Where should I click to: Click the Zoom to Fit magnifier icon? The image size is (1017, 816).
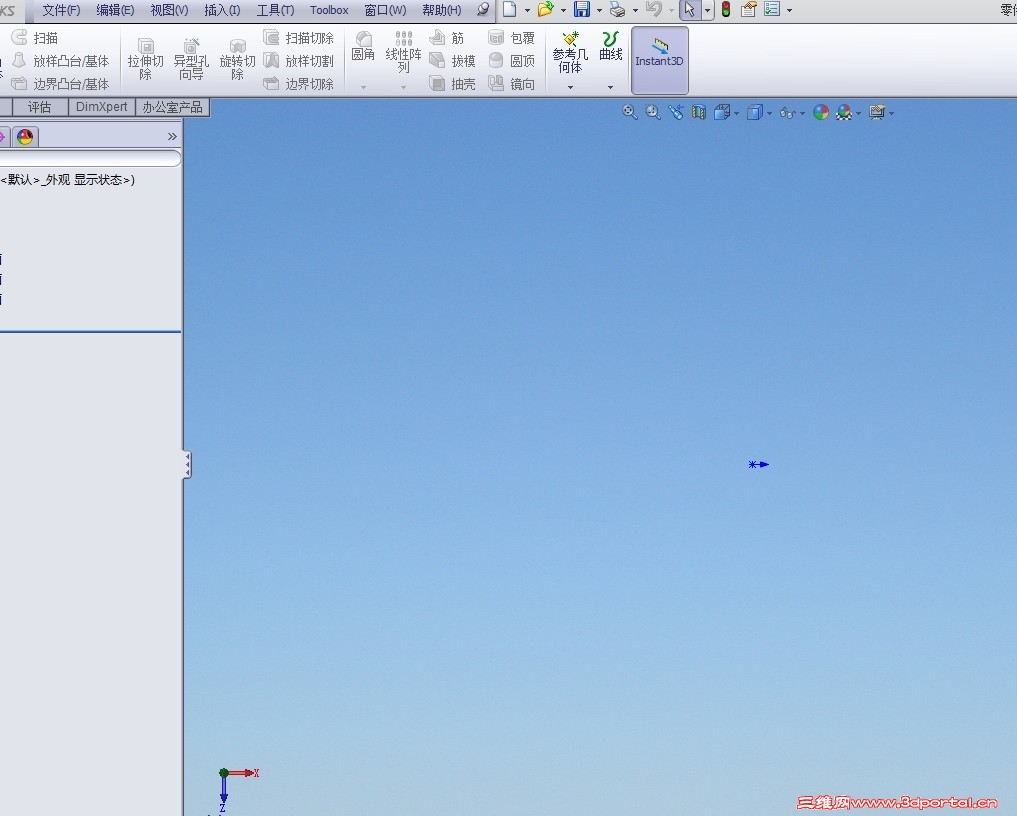point(629,112)
